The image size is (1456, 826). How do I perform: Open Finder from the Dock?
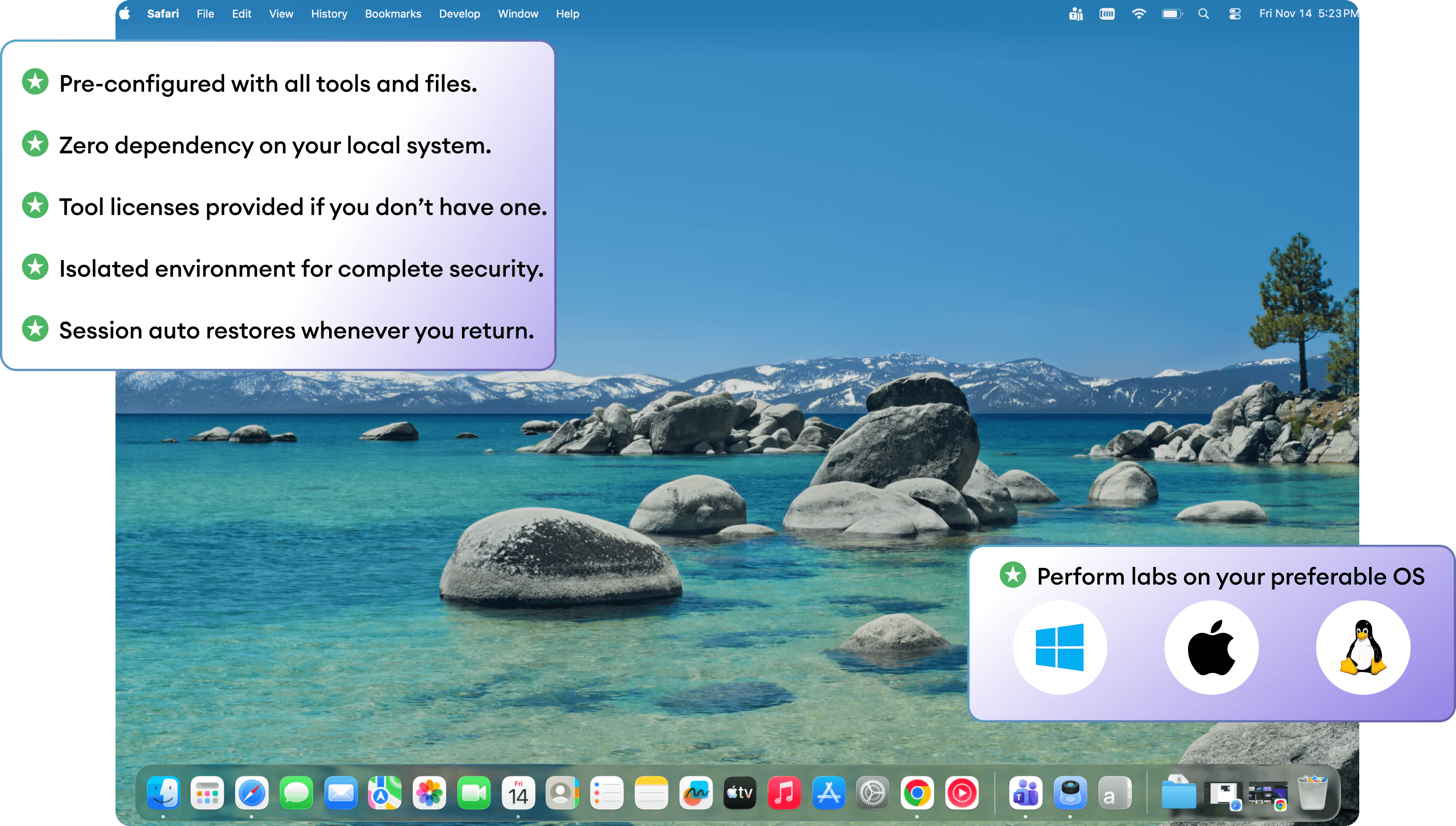163,792
